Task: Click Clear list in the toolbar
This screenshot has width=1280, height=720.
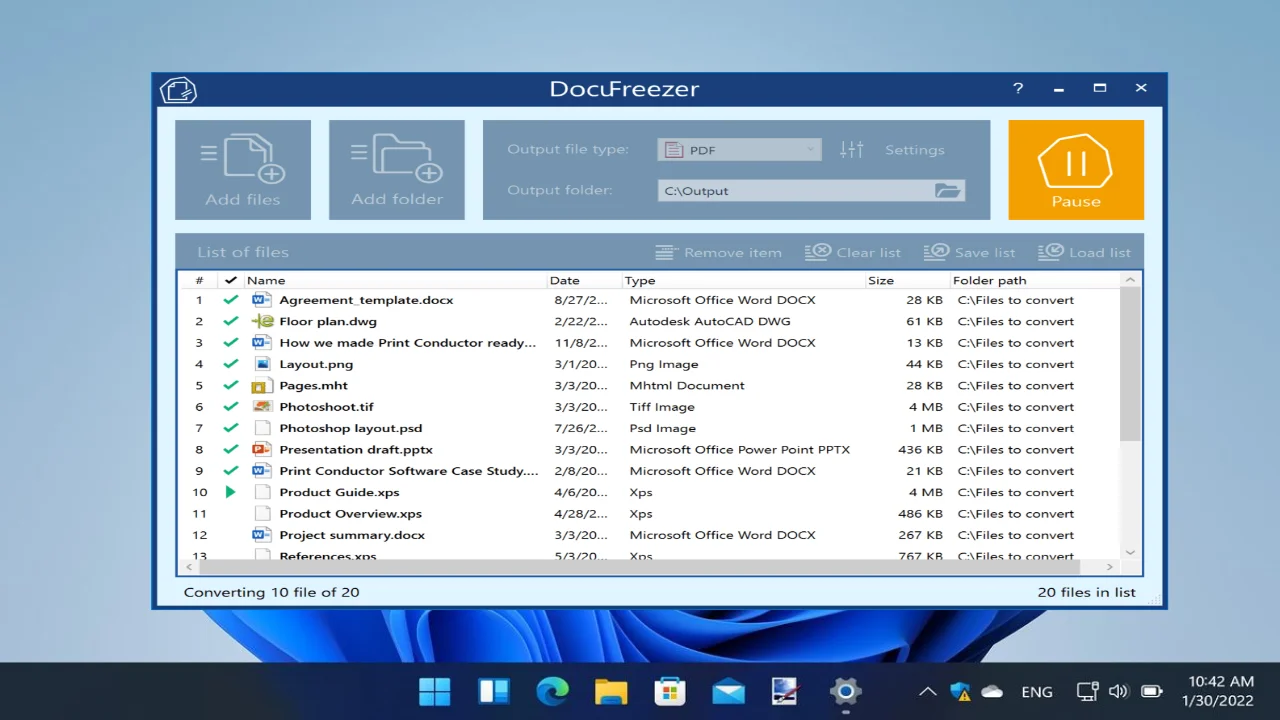Action: coord(853,252)
